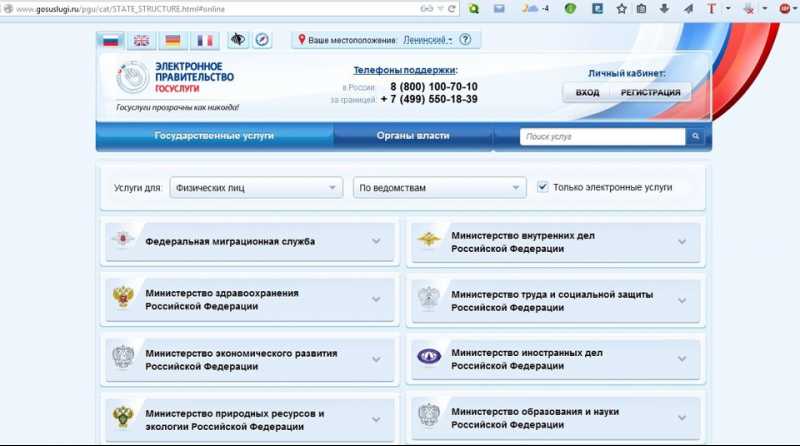Open 'По ведомствам' sorting dropdown
Screen dimensions: 800x446
439,188
